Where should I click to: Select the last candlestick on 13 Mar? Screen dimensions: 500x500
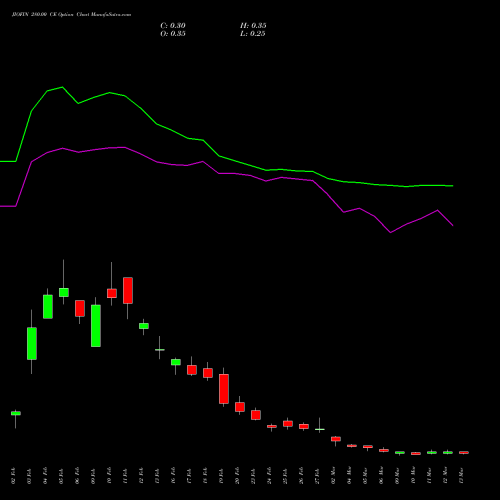click(x=464, y=452)
